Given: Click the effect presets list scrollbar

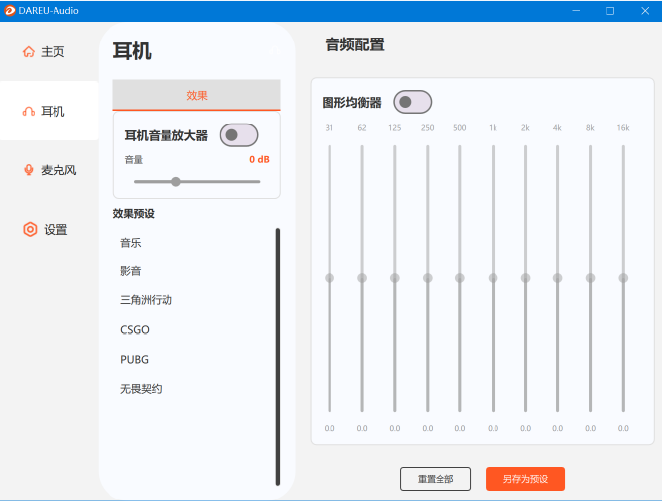Looking at the screenshot, I should [278, 355].
